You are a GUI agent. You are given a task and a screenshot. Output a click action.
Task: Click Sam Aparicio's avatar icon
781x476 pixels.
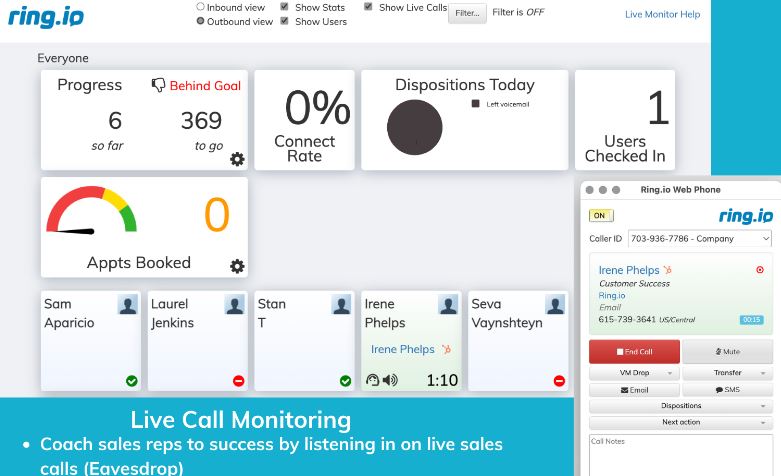click(128, 304)
